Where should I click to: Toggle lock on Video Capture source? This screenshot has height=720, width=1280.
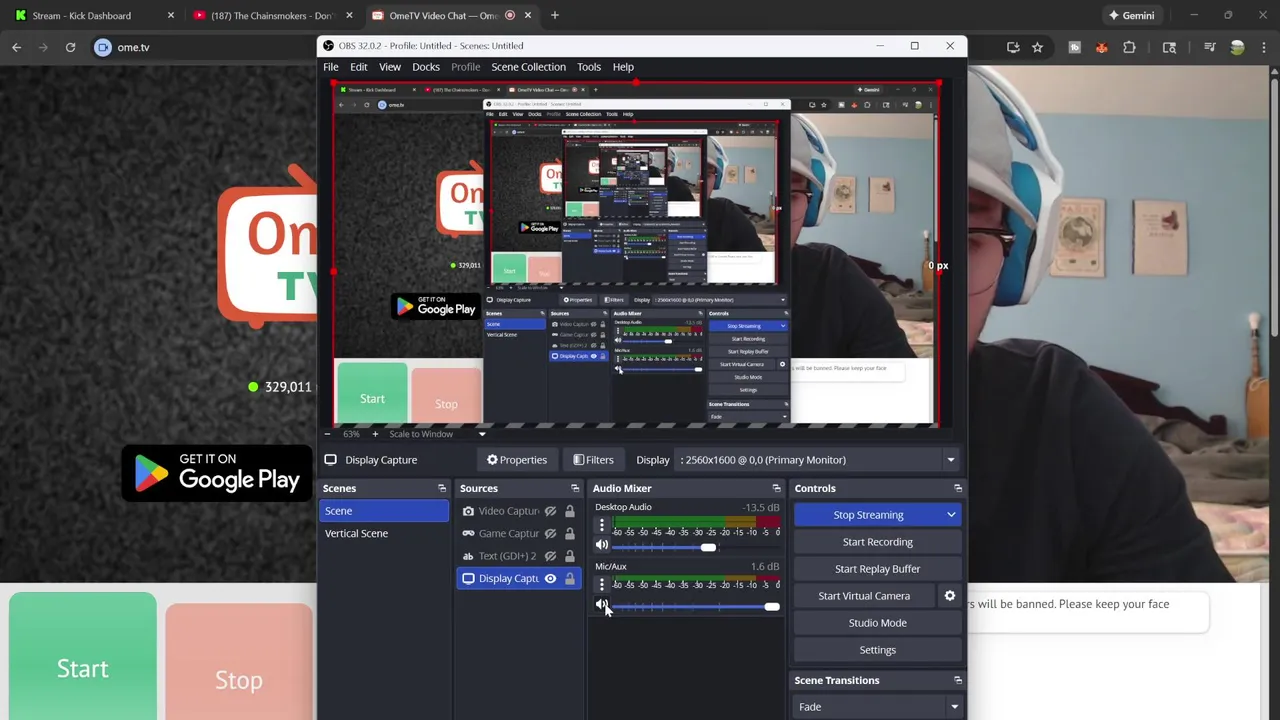569,511
